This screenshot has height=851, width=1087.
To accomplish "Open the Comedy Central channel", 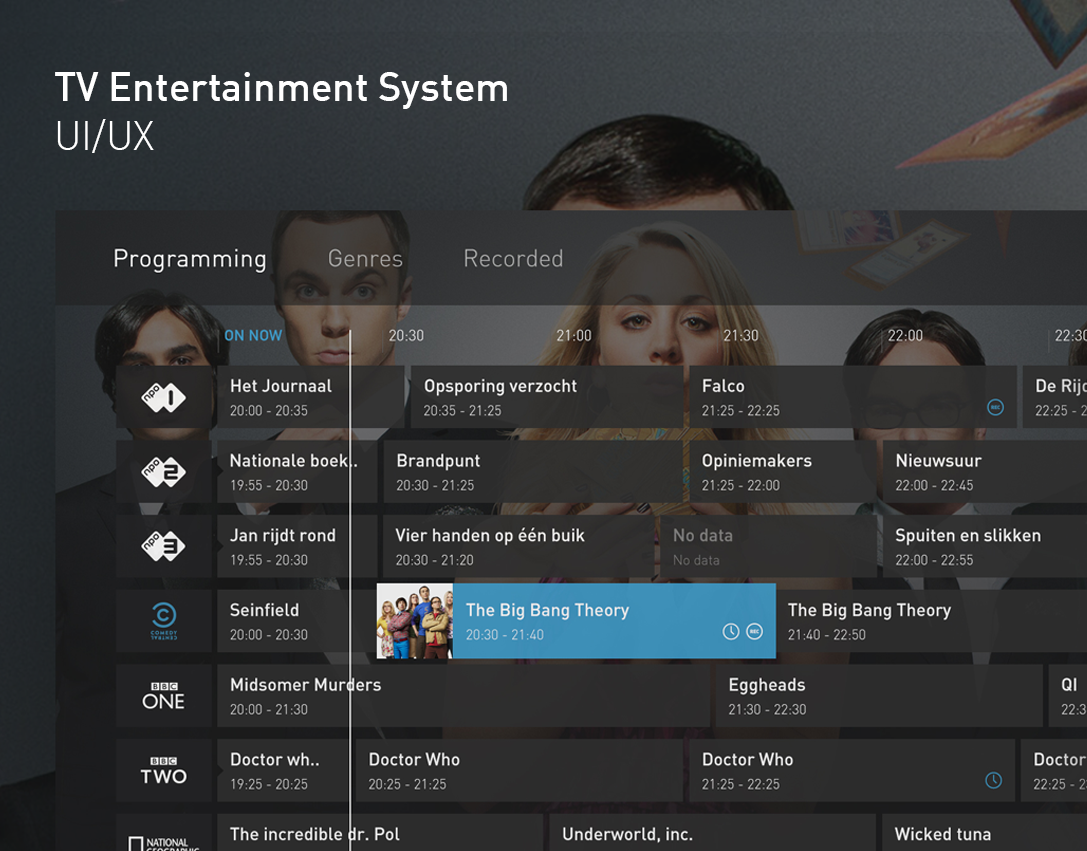I will click(164, 621).
